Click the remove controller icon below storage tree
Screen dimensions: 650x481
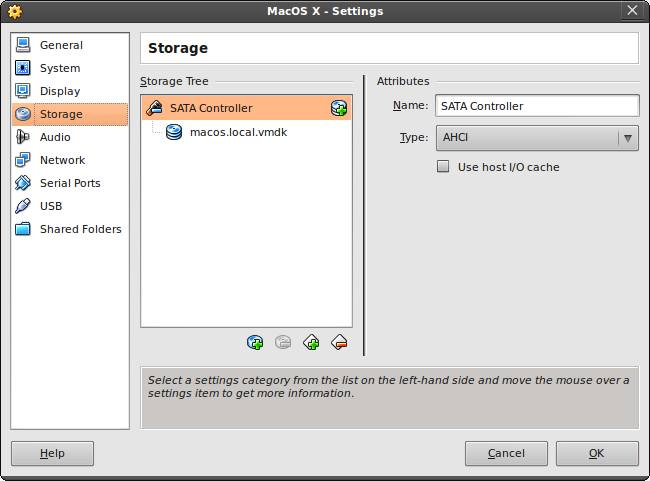(339, 343)
